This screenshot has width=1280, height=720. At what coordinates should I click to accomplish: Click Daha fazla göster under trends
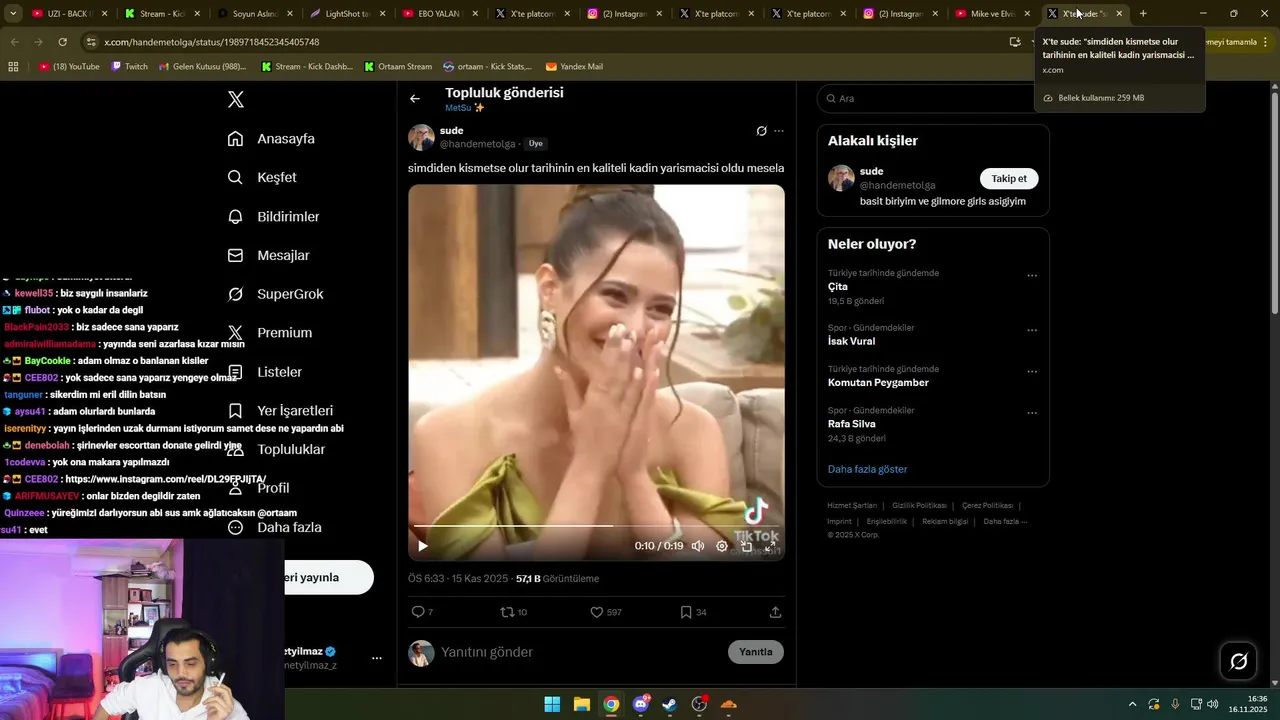(x=868, y=469)
